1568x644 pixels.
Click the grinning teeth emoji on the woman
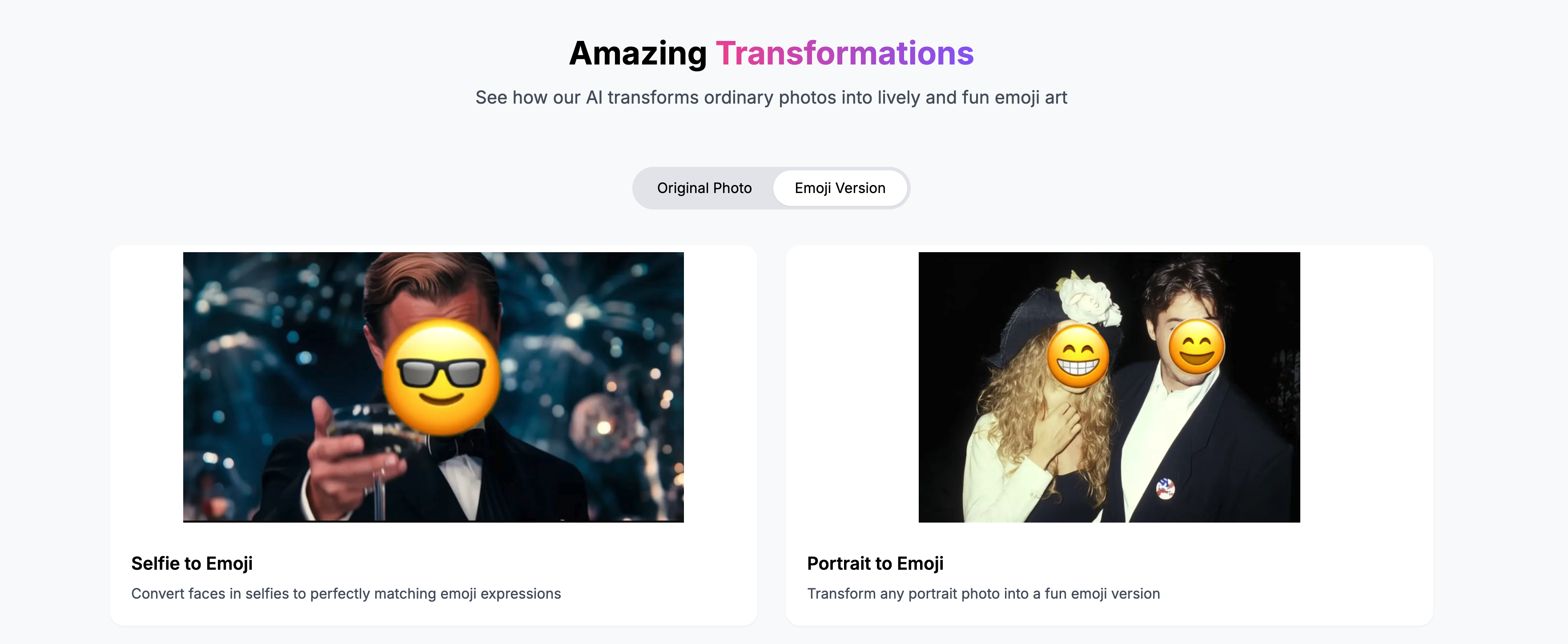click(1078, 357)
